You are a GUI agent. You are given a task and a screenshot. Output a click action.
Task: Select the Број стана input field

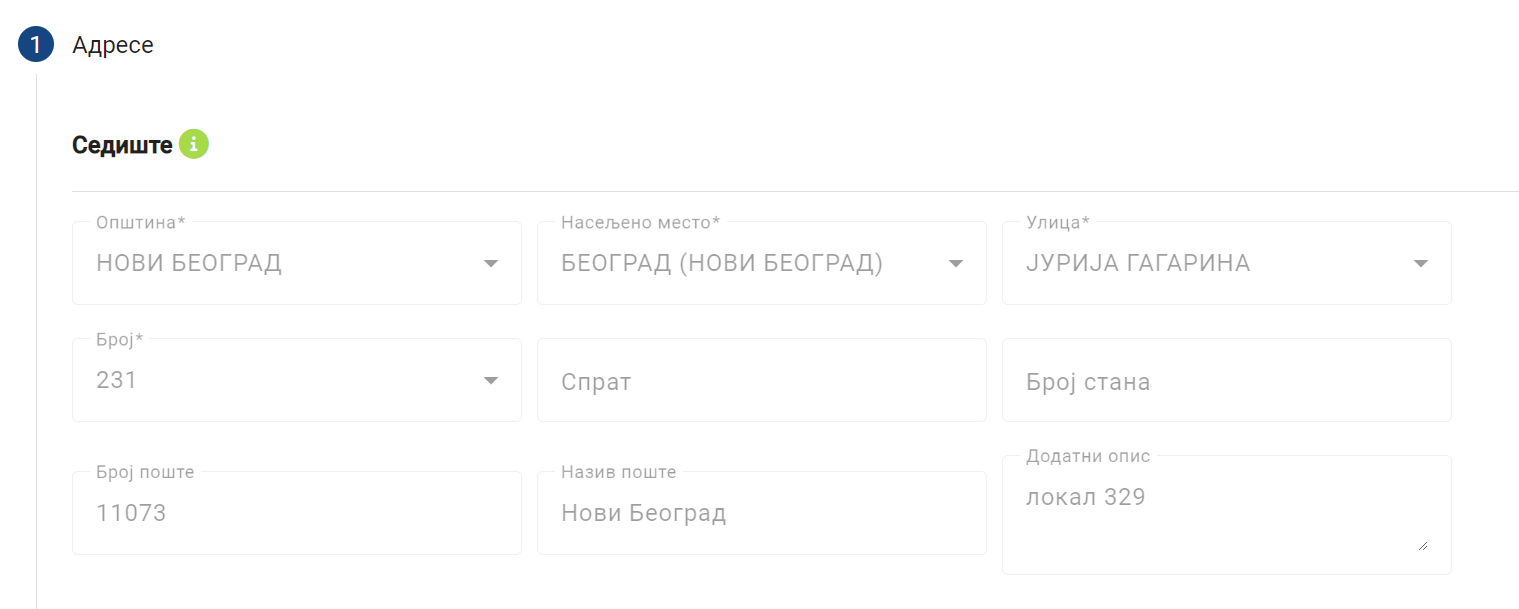[1225, 380]
